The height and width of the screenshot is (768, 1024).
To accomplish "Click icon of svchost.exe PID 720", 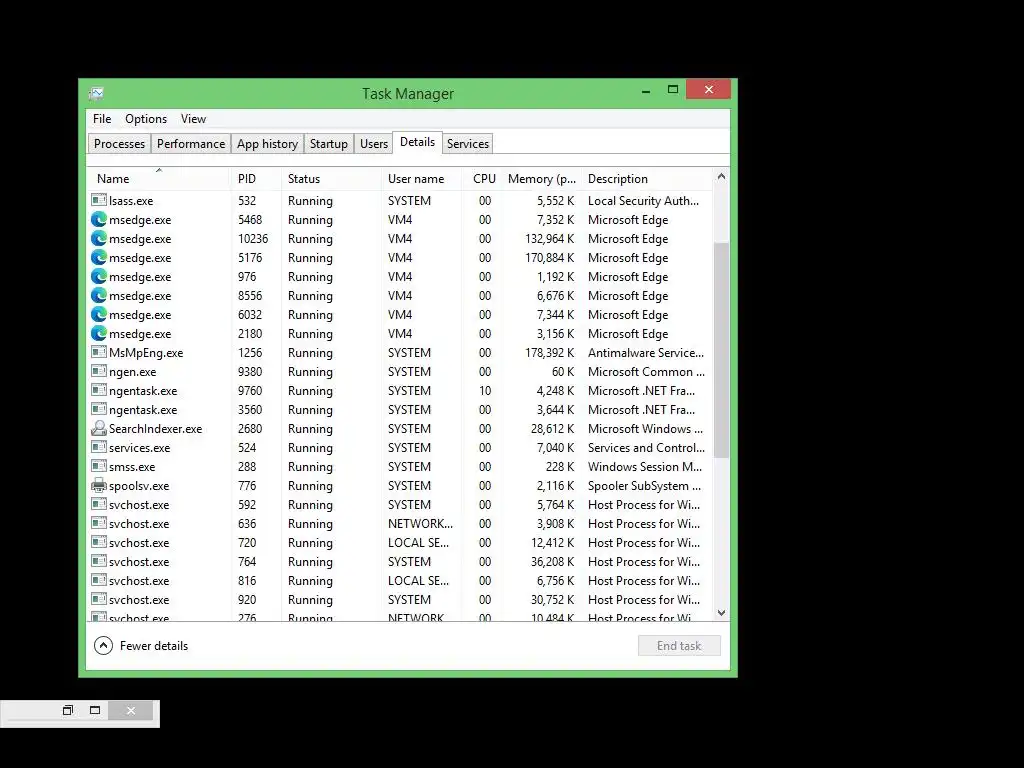I will (99, 542).
